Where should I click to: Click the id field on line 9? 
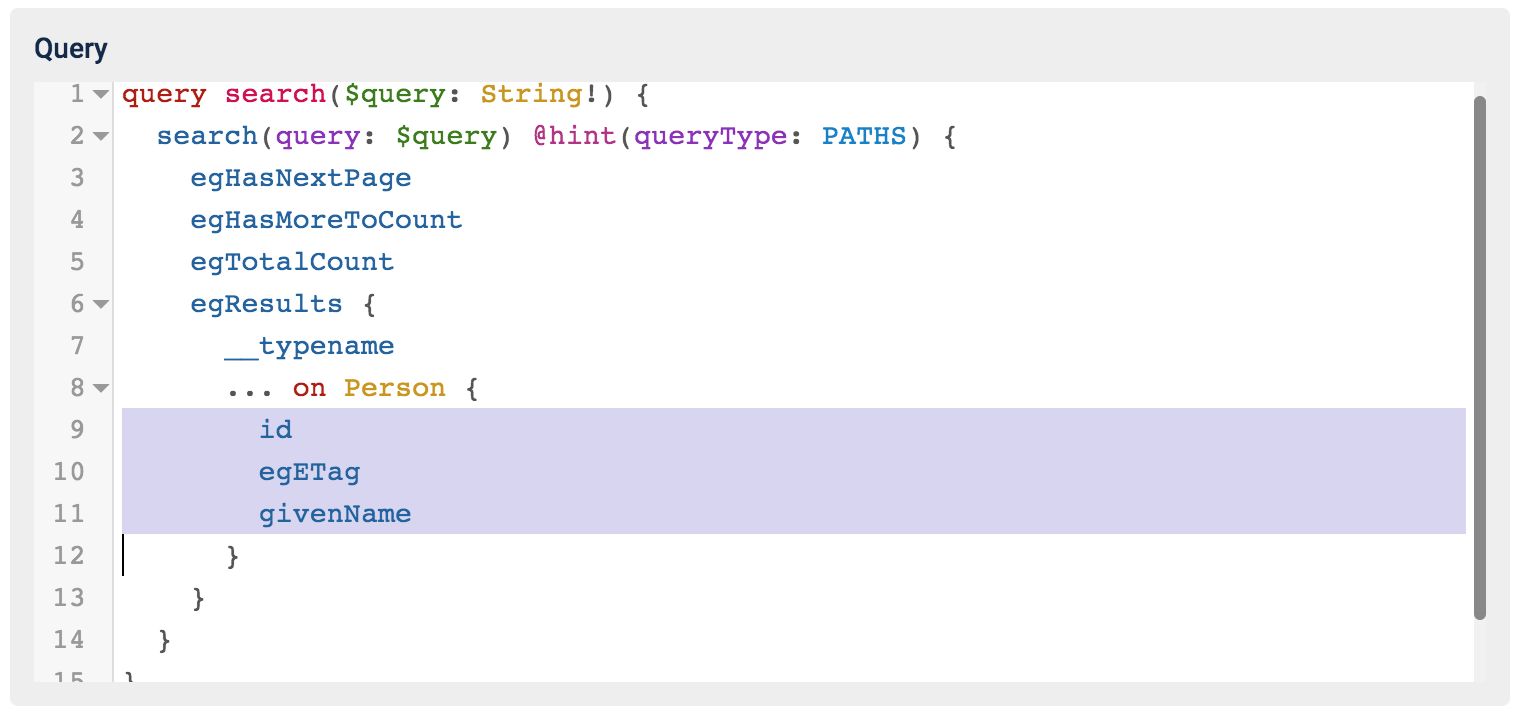click(275, 431)
